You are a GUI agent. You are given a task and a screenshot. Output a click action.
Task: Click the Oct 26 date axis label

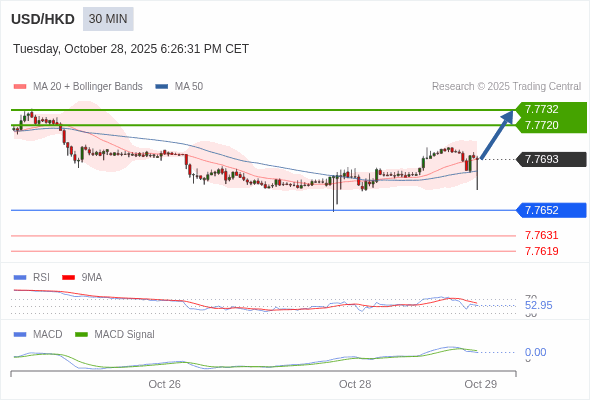[x=164, y=384]
